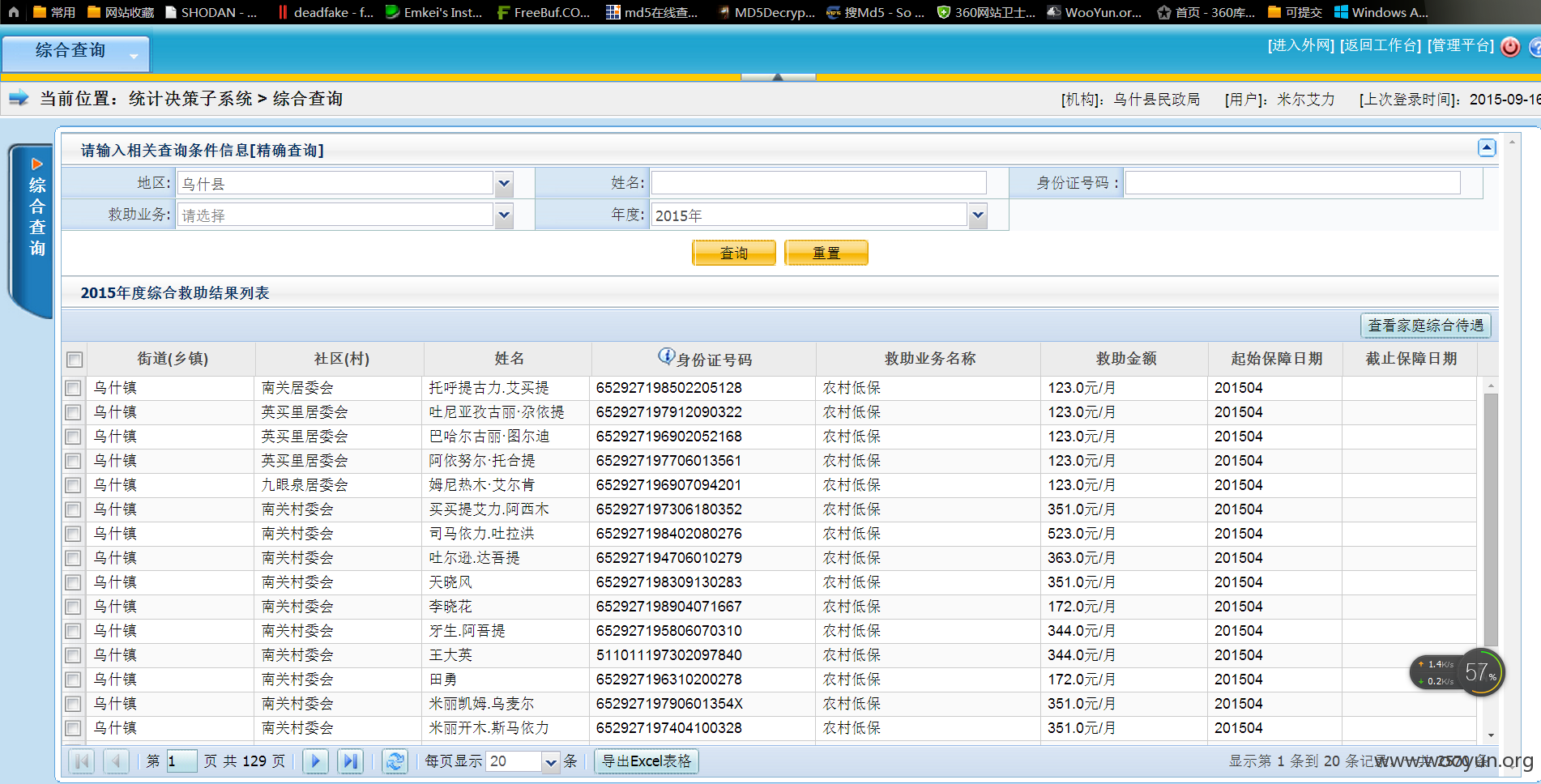
Task: Click the 查看家庭综合待遇 button
Action: [x=1426, y=325]
